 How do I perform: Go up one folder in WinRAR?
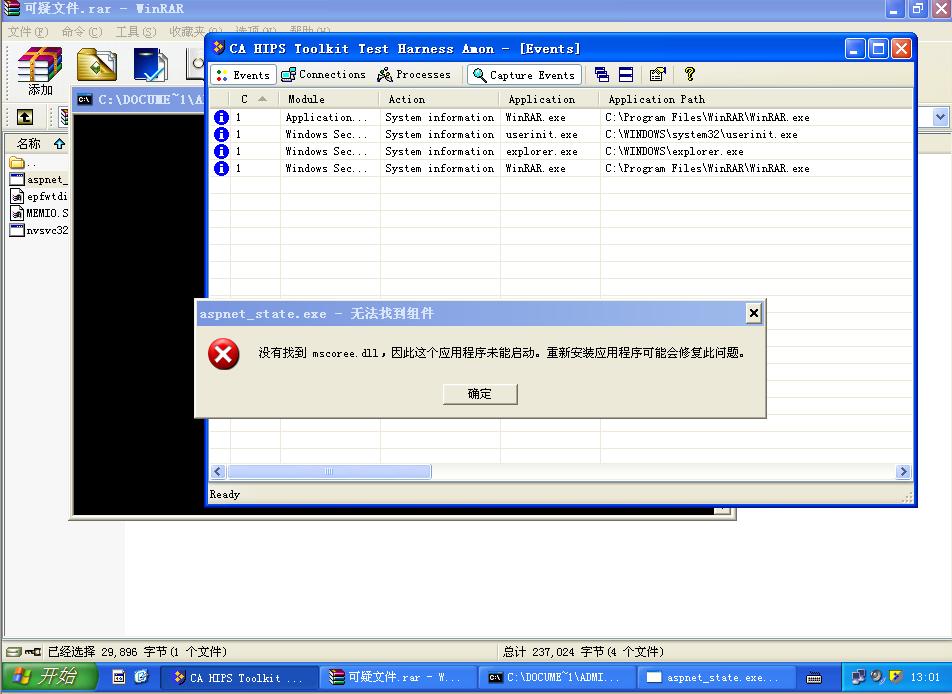[x=25, y=117]
